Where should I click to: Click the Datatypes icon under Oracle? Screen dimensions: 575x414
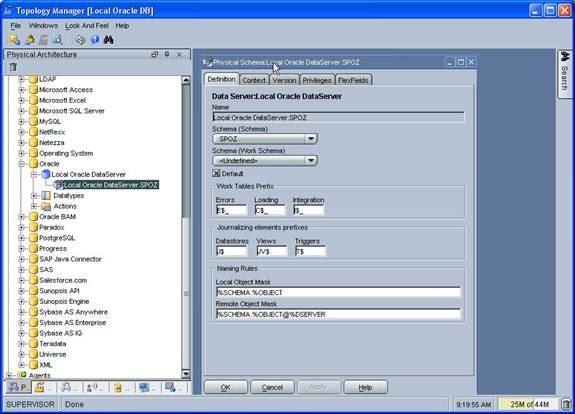[x=46, y=195]
